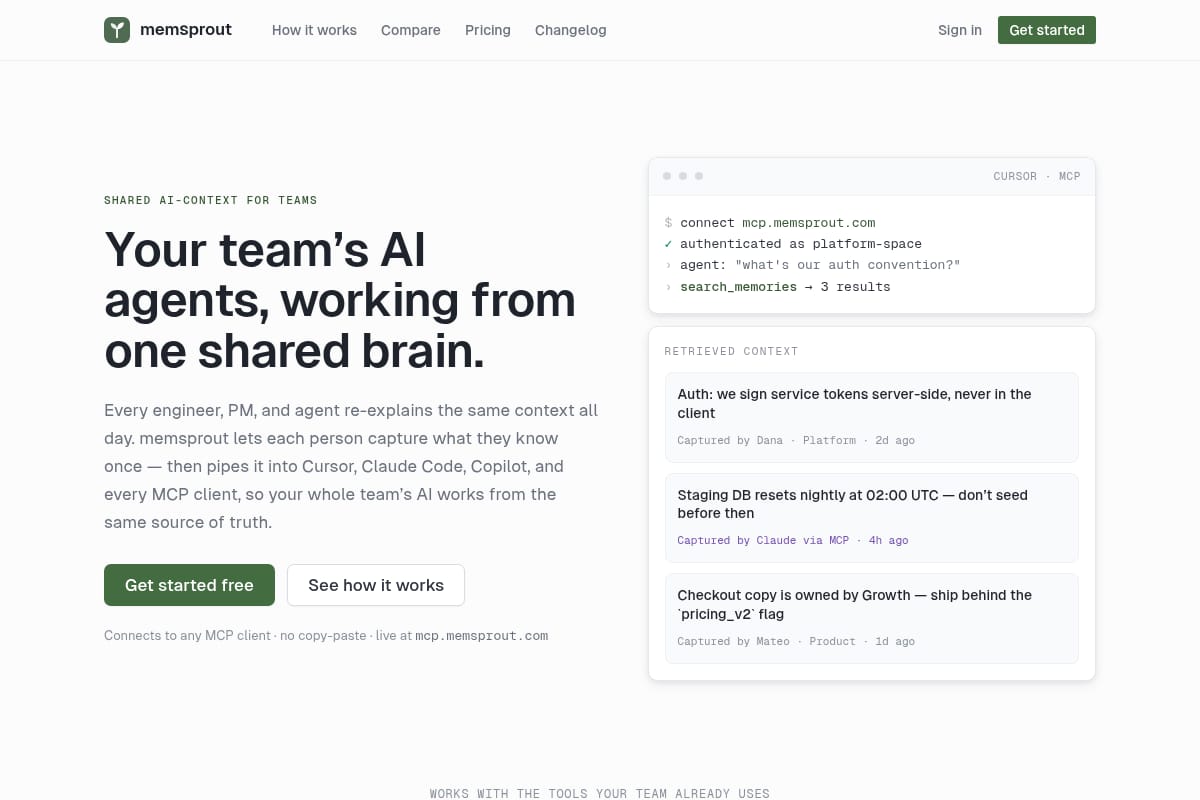
Task: Click the Sign in link
Action: [960, 30]
